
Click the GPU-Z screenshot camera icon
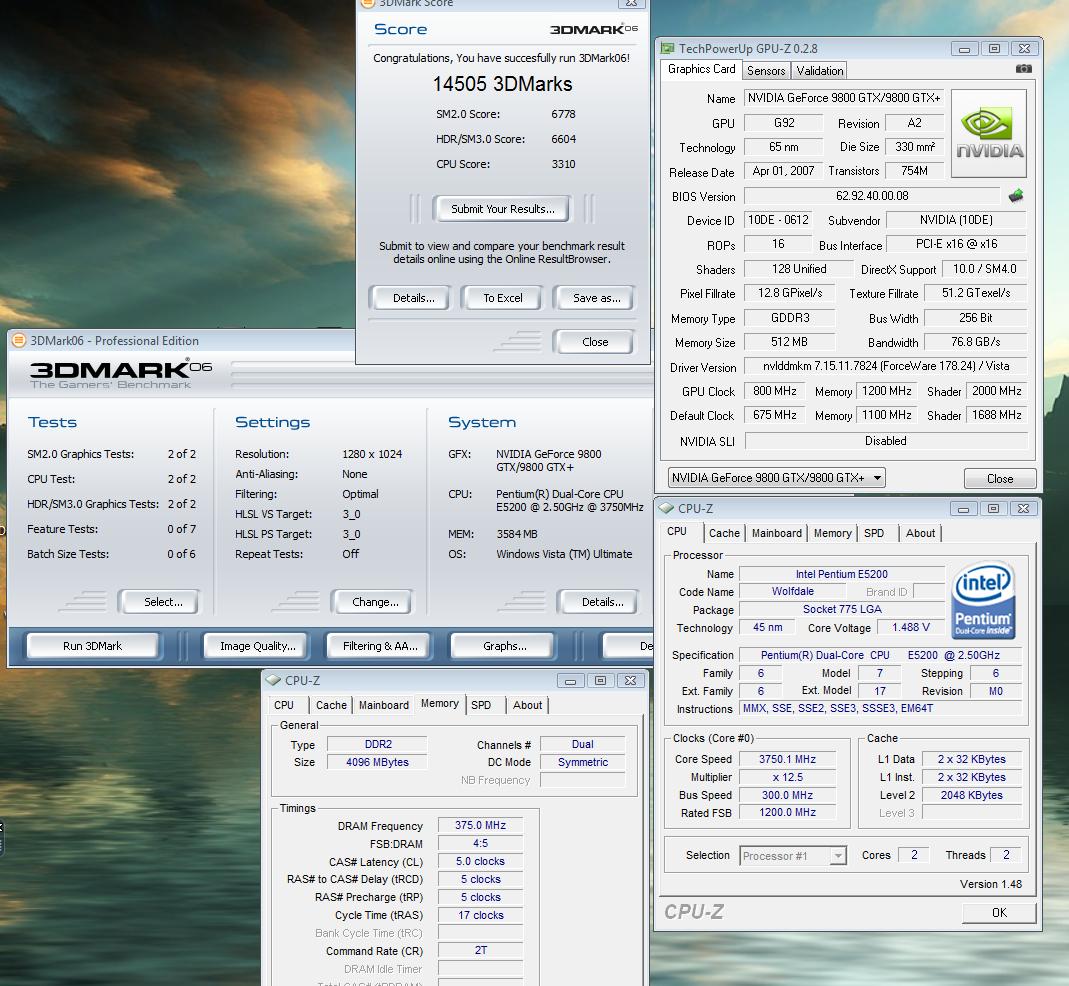1023,69
